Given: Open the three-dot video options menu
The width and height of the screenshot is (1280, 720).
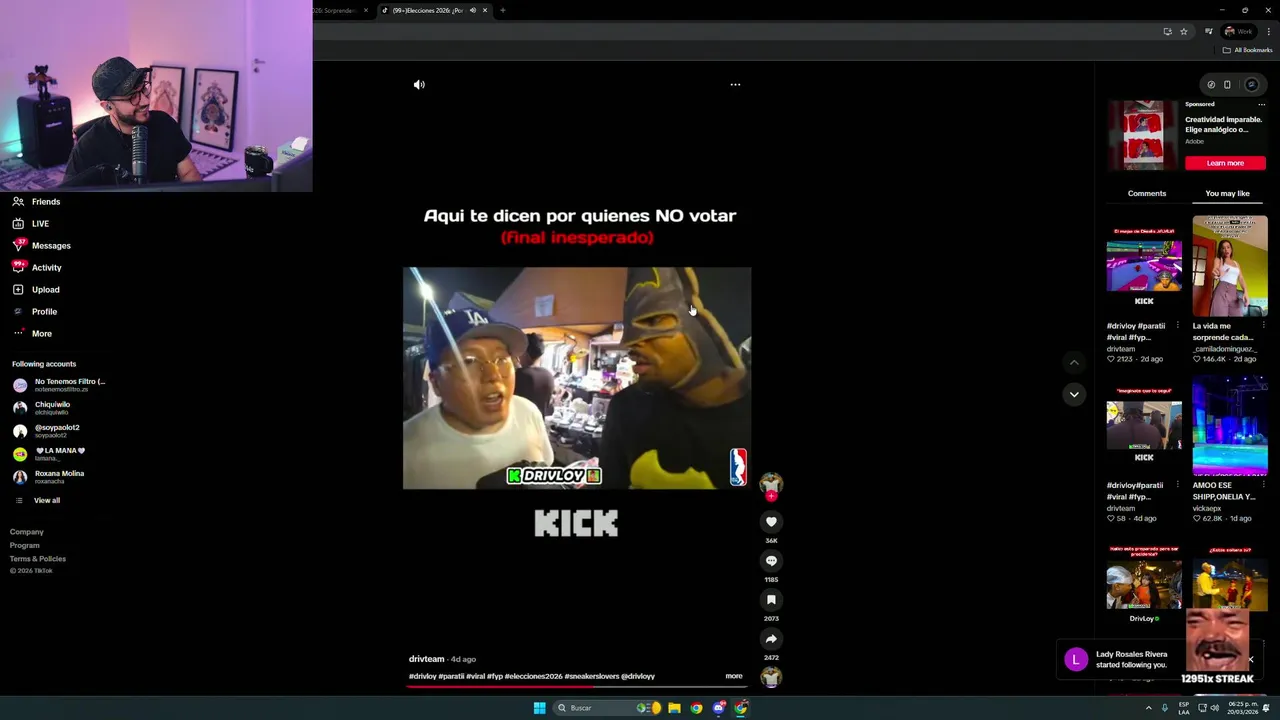Looking at the screenshot, I should pyautogui.click(x=735, y=85).
